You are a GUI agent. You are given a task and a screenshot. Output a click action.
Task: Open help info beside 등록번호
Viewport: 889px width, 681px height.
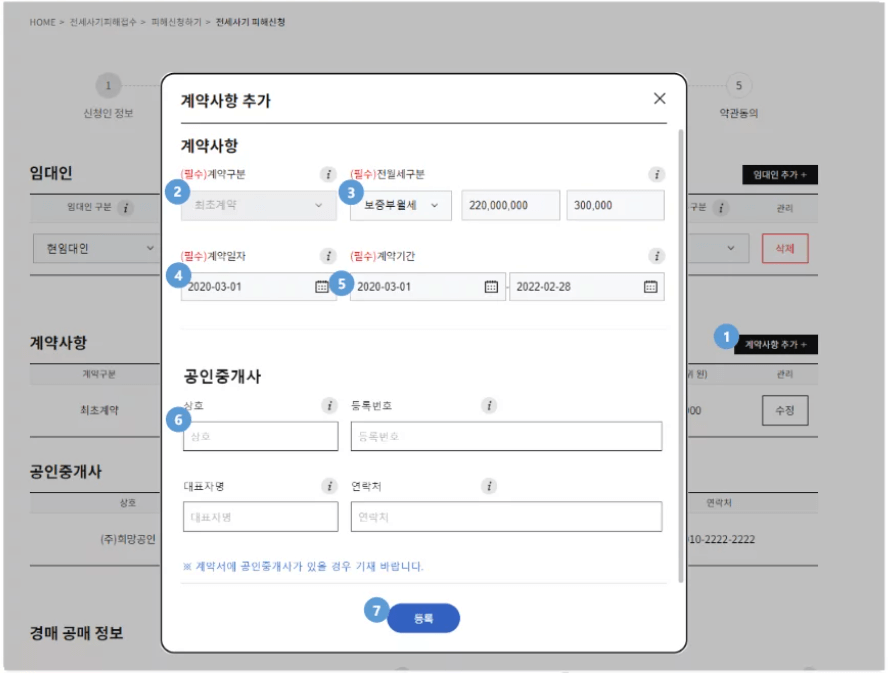point(488,406)
